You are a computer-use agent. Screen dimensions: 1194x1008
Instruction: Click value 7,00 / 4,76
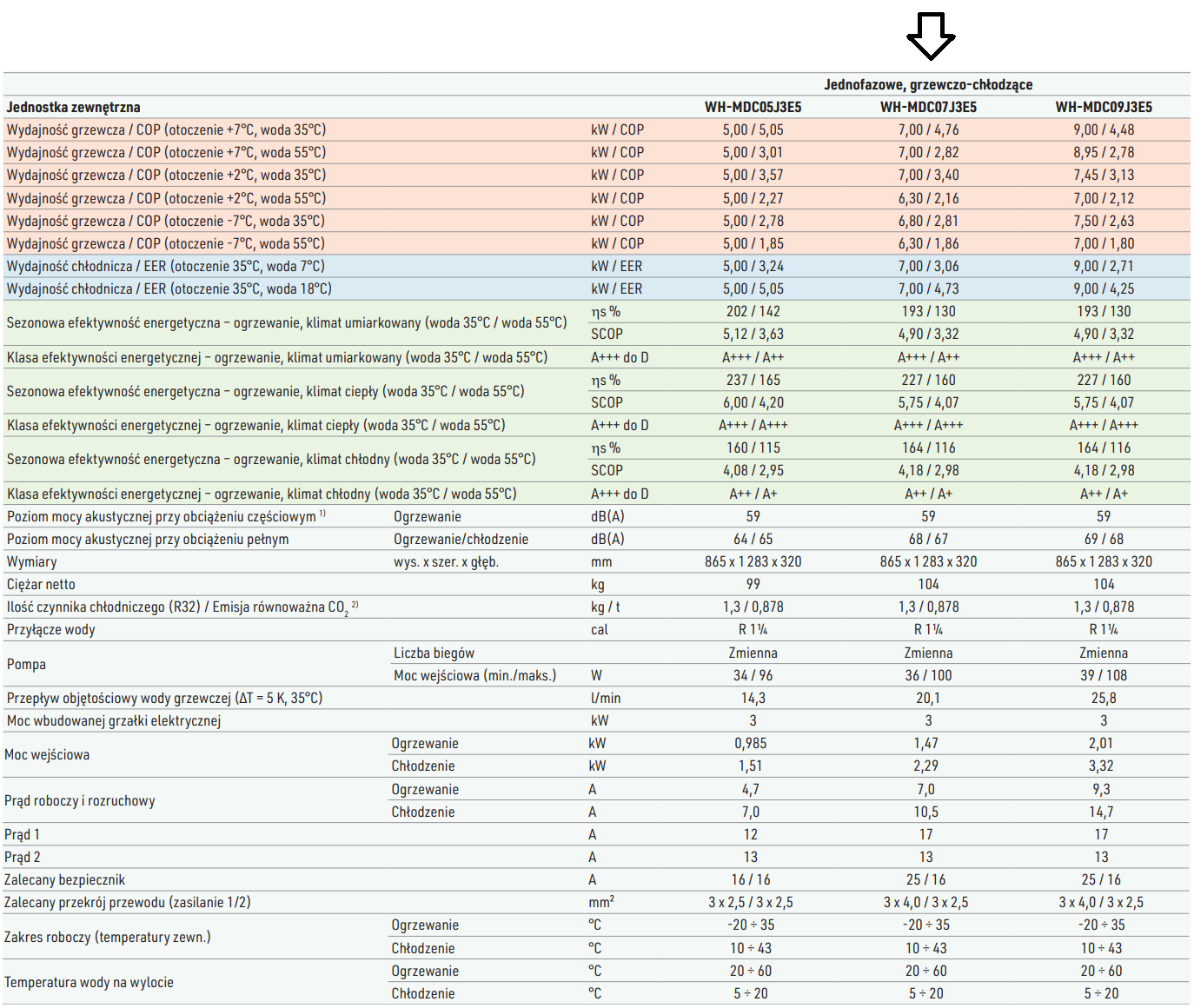(928, 129)
